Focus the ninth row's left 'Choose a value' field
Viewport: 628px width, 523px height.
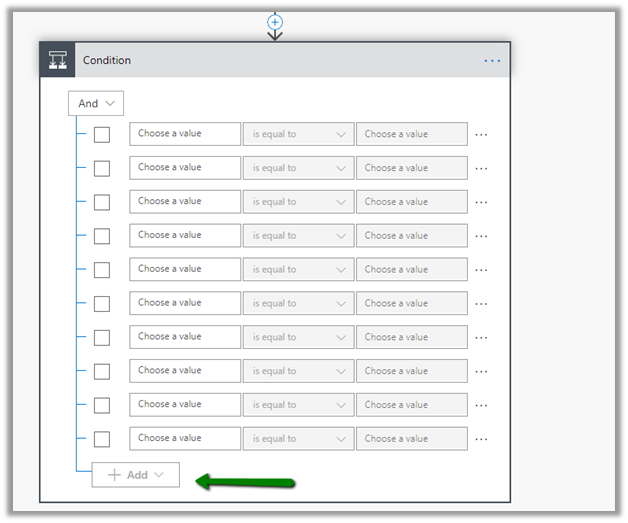(185, 405)
